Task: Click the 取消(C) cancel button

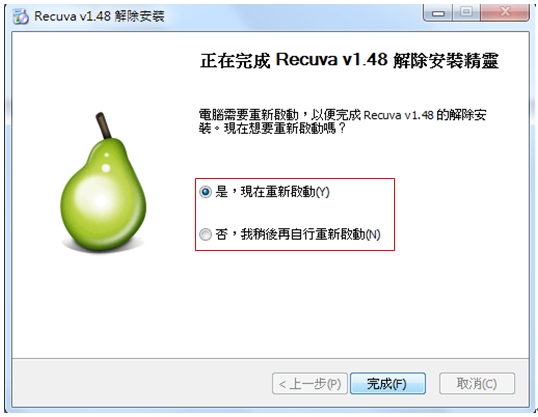Action: 477,383
